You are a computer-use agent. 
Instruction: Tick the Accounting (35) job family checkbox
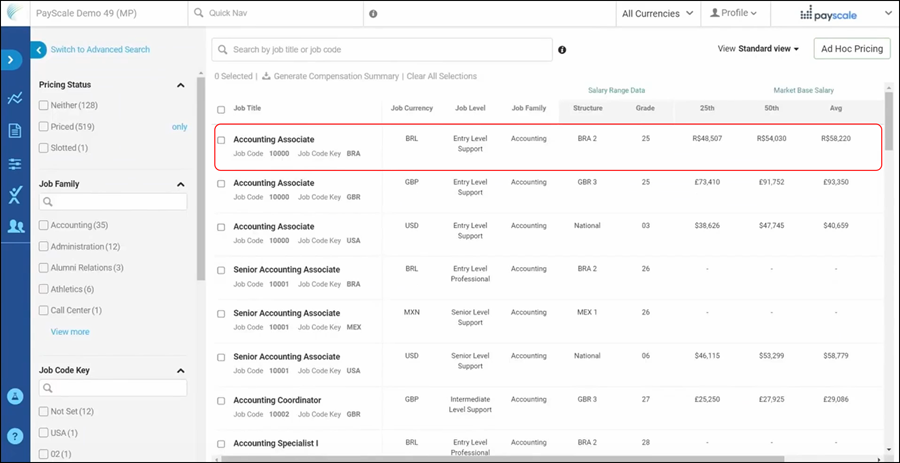click(x=43, y=225)
